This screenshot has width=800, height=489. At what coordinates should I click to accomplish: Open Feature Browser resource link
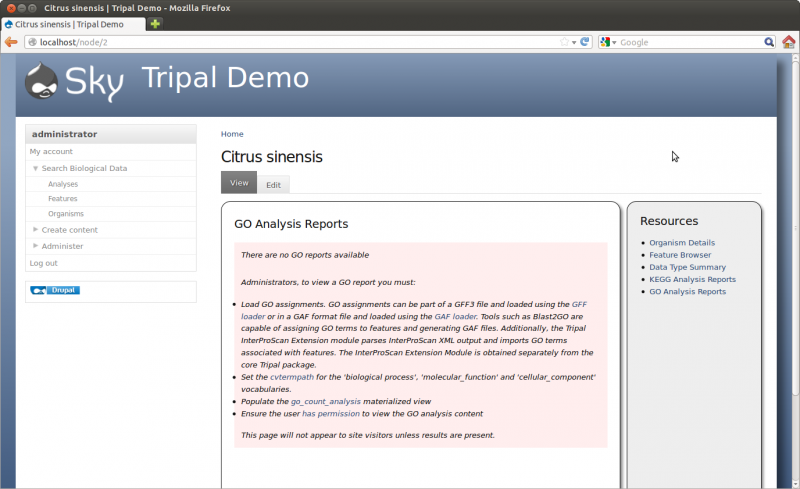point(680,255)
